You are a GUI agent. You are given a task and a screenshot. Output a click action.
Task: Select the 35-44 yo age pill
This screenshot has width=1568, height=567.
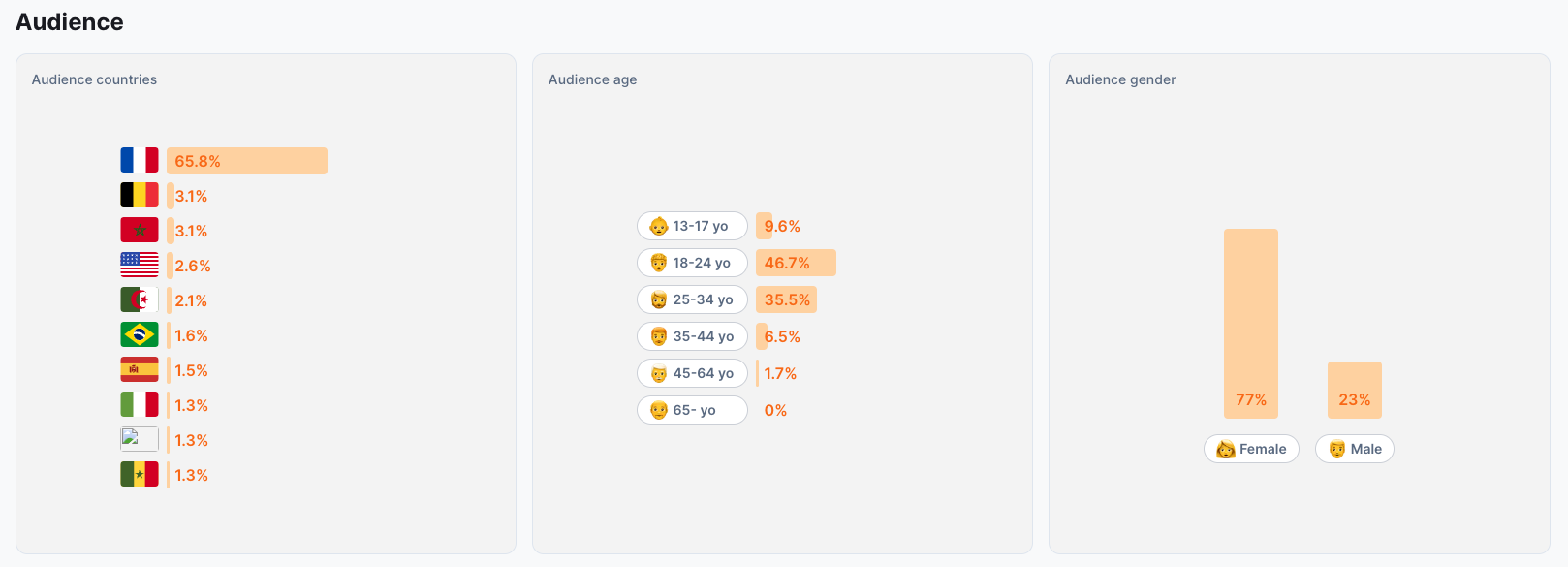(692, 336)
